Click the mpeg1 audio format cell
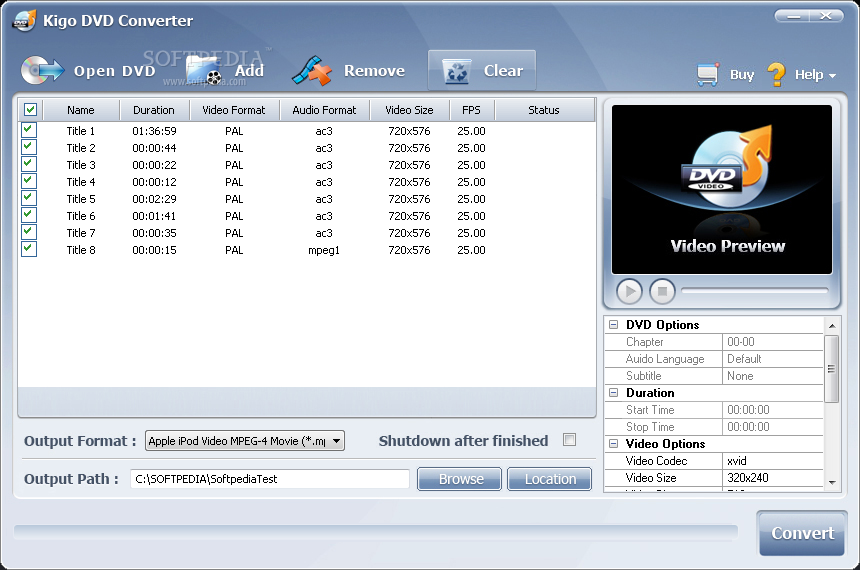Screen dimensions: 860x570 click(324, 250)
